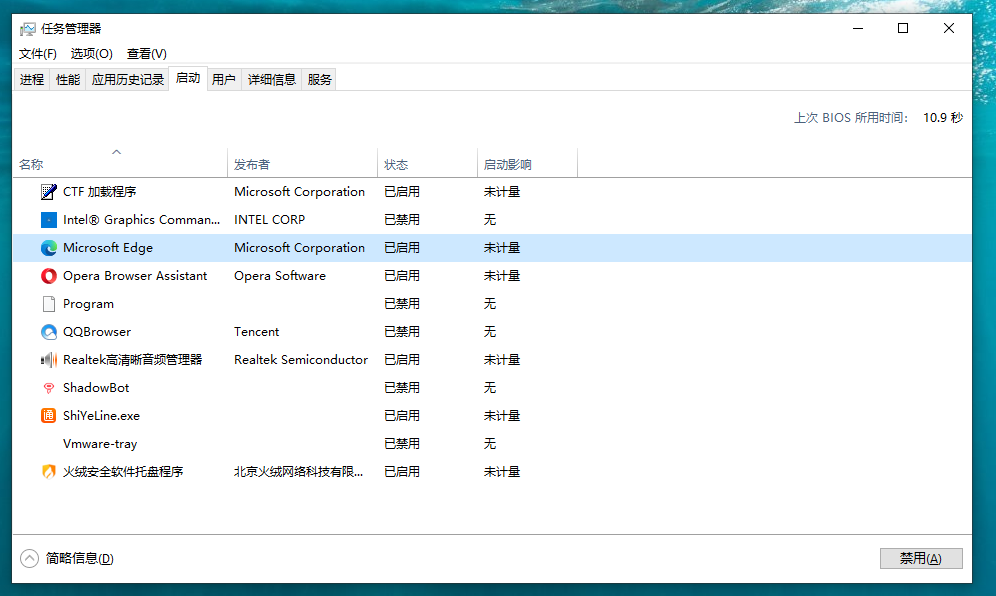This screenshot has width=996, height=596.
Task: Click the Intel Graphics Command blue icon
Action: point(48,220)
